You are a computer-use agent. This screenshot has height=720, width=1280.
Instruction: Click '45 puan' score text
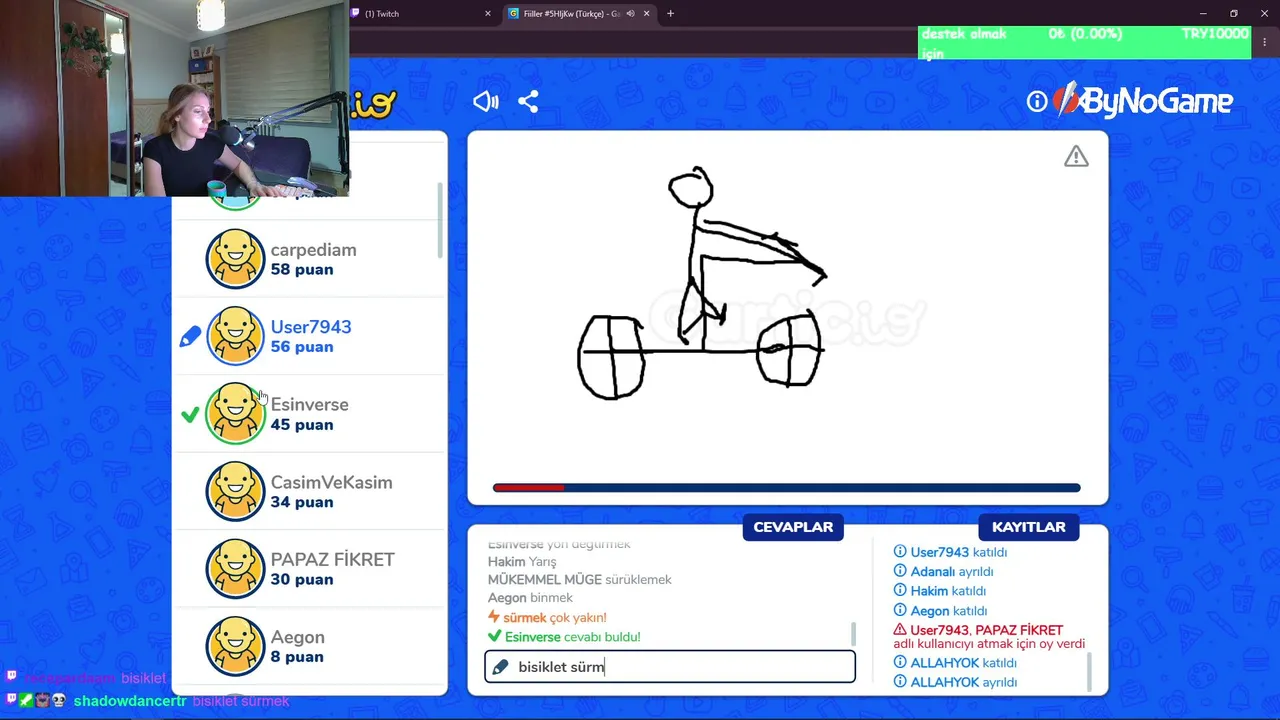click(x=302, y=425)
